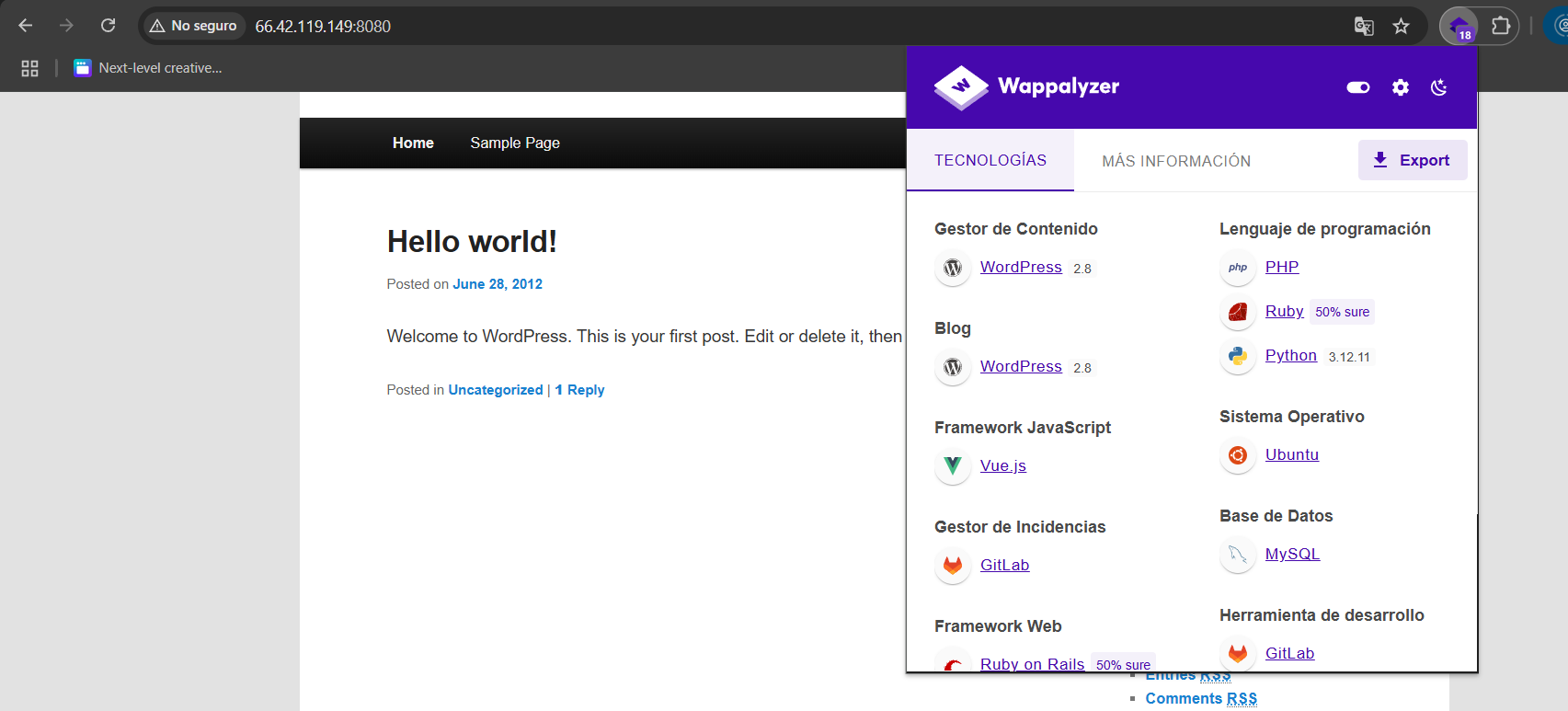This screenshot has height=711, width=1568.
Task: Click the Export button
Action: pyautogui.click(x=1412, y=160)
